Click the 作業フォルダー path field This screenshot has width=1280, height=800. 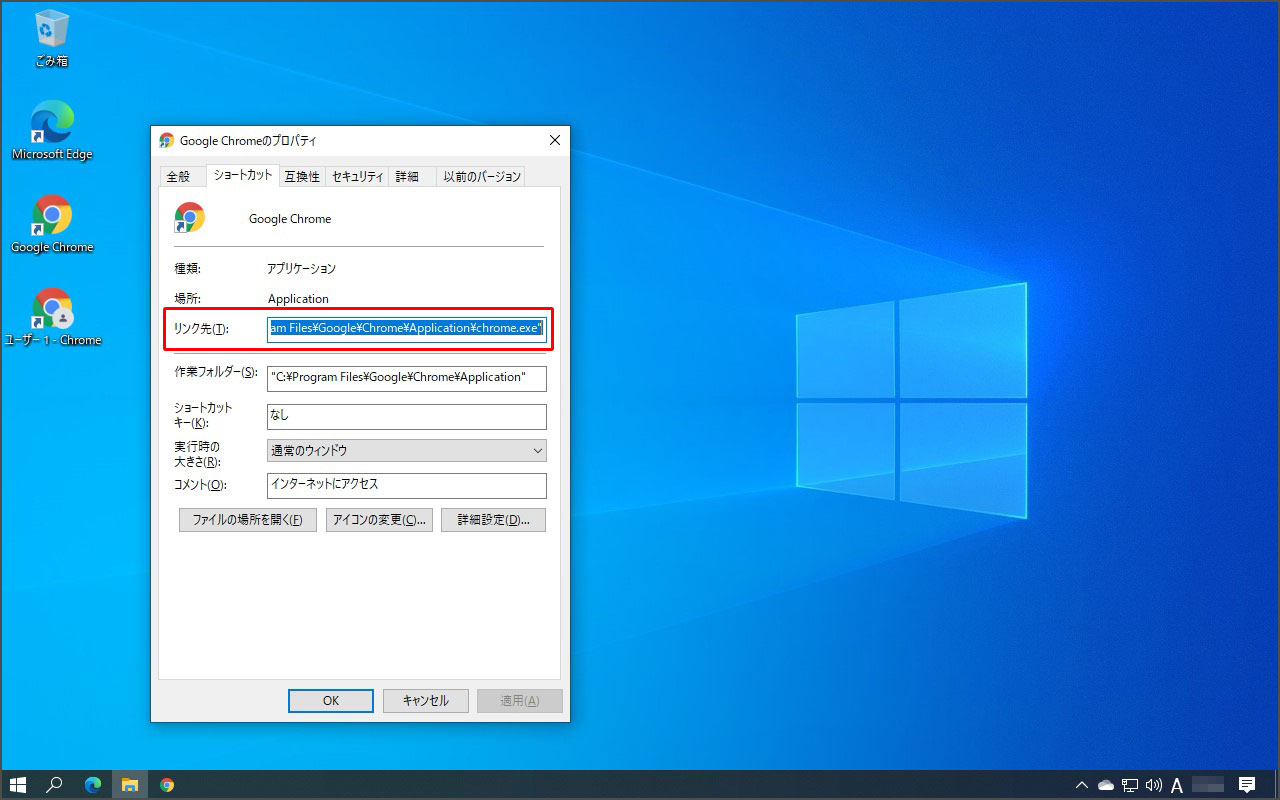click(x=407, y=378)
